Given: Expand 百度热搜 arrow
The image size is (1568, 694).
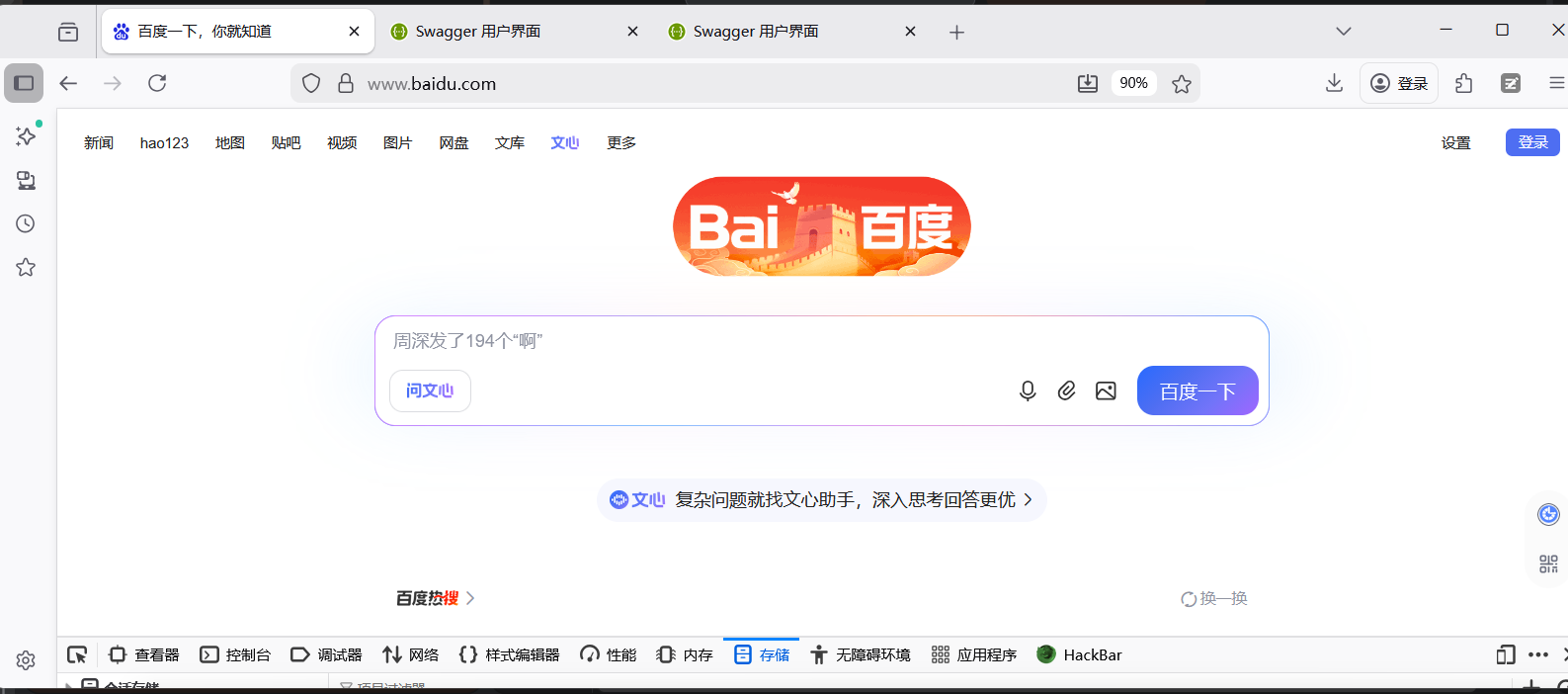Looking at the screenshot, I should tap(470, 598).
